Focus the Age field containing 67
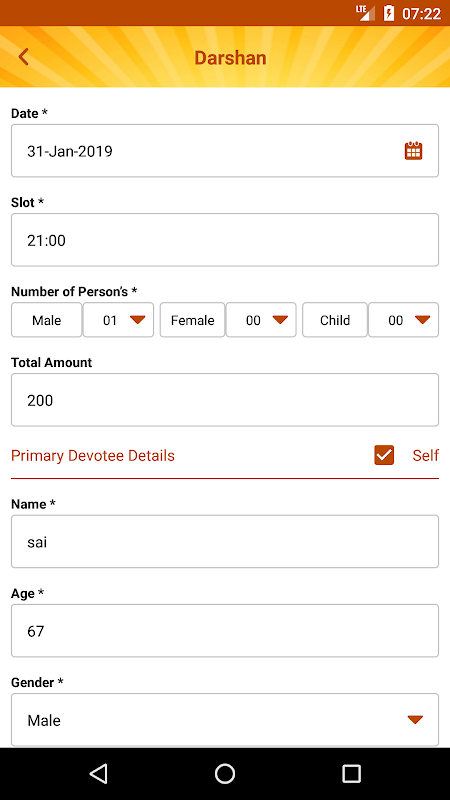This screenshot has width=450, height=800. pyautogui.click(x=225, y=631)
